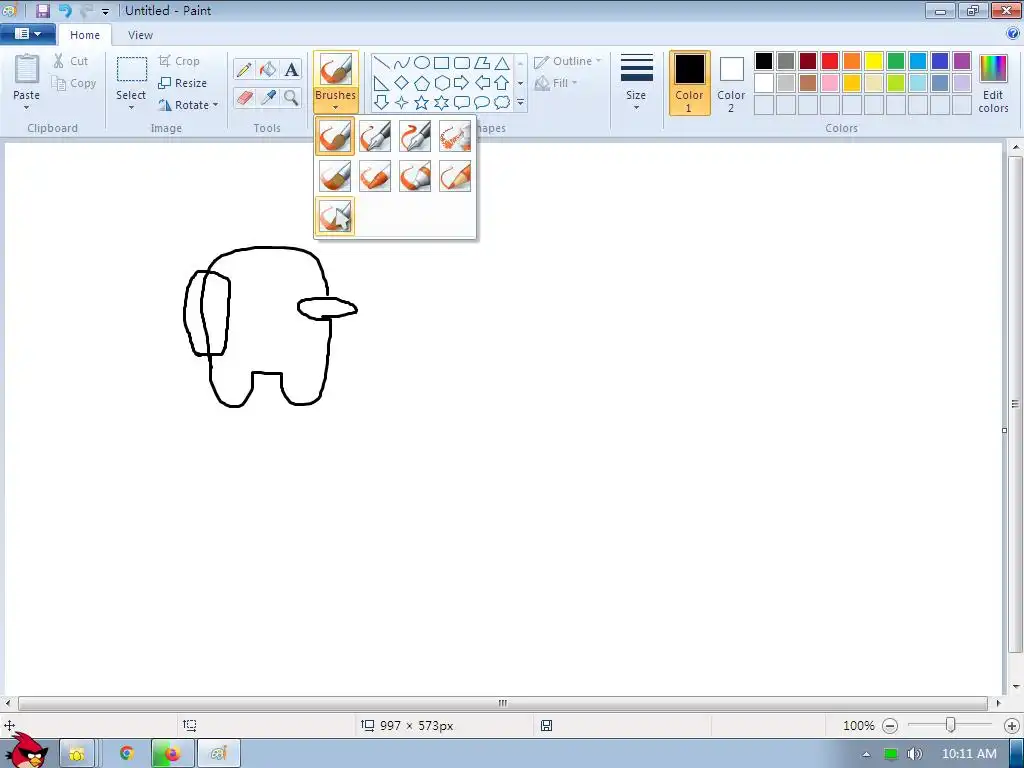The height and width of the screenshot is (768, 1024).
Task: Select the Line shape
Action: (381, 63)
